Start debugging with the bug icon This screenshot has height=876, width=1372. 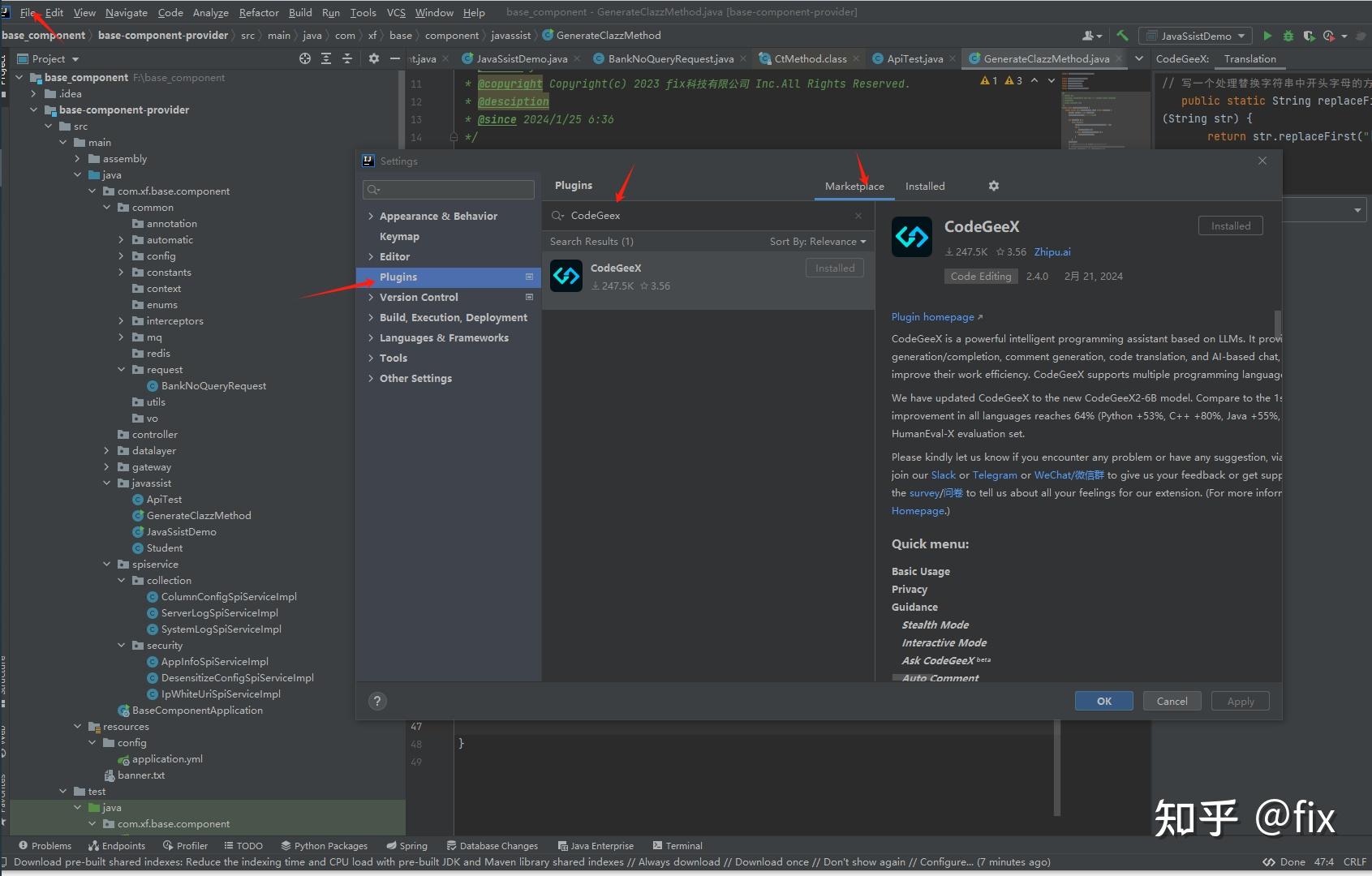pos(1288,36)
